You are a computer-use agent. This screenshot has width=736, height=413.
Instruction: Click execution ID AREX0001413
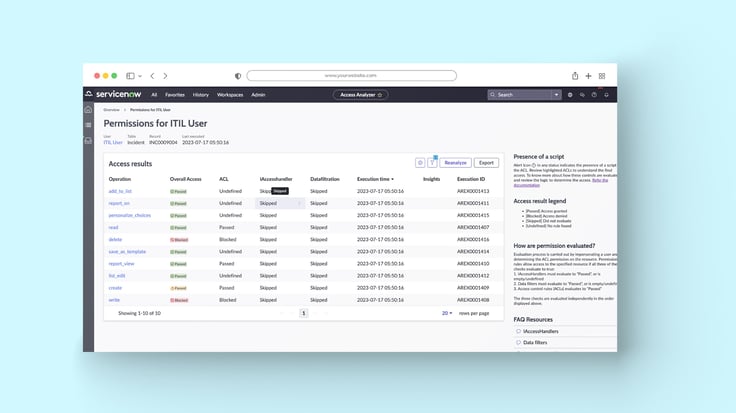[x=473, y=191]
